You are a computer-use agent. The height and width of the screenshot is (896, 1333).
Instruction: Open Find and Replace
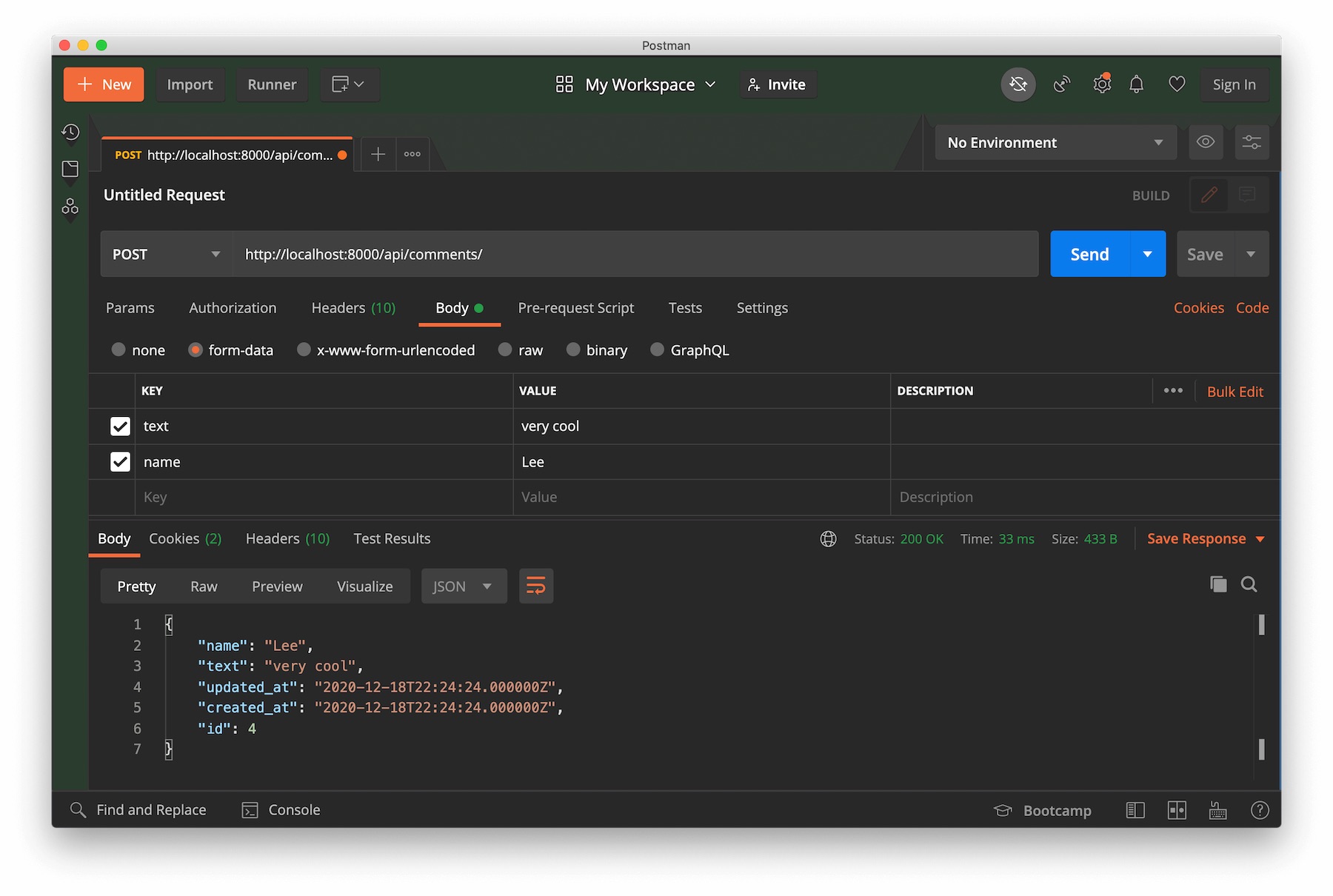click(x=138, y=810)
